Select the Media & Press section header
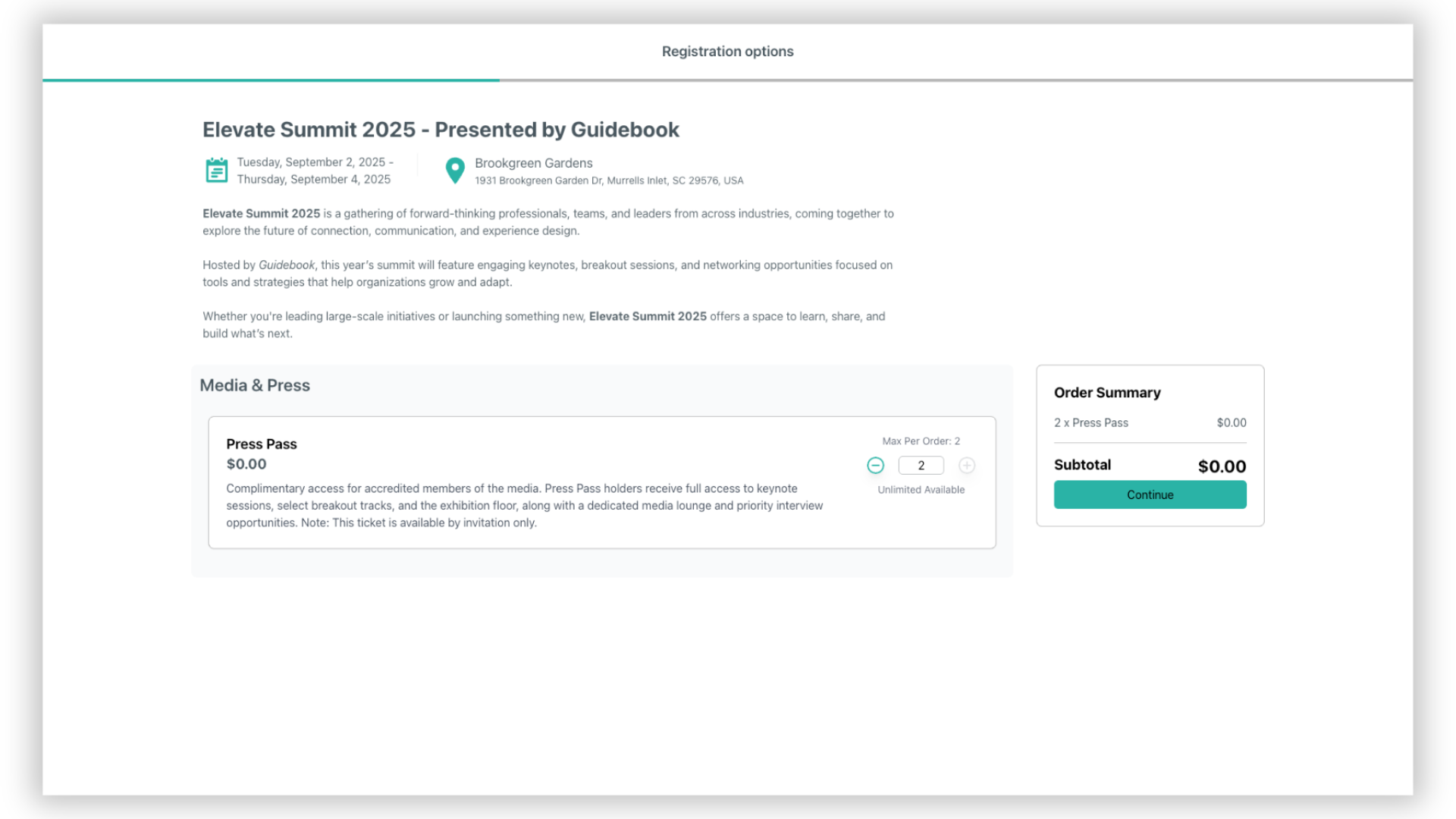 (255, 384)
